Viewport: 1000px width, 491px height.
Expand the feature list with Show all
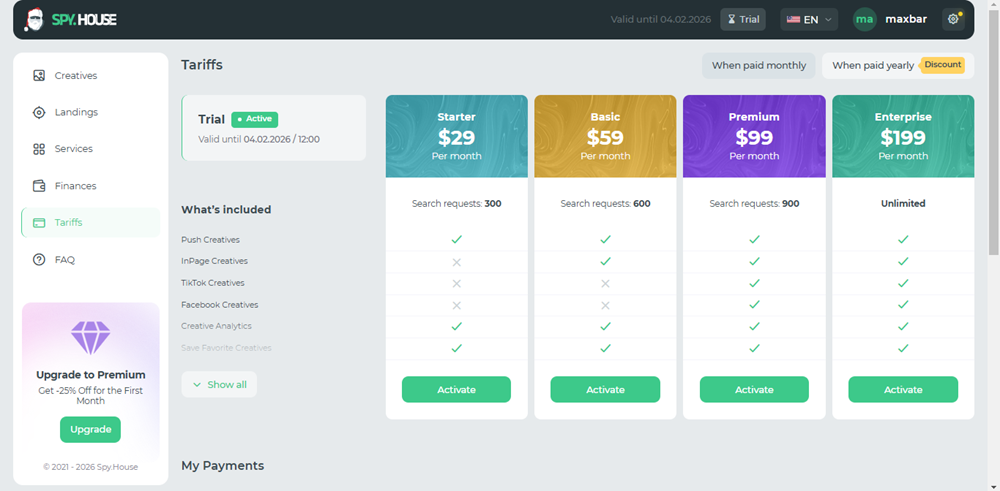click(x=219, y=385)
